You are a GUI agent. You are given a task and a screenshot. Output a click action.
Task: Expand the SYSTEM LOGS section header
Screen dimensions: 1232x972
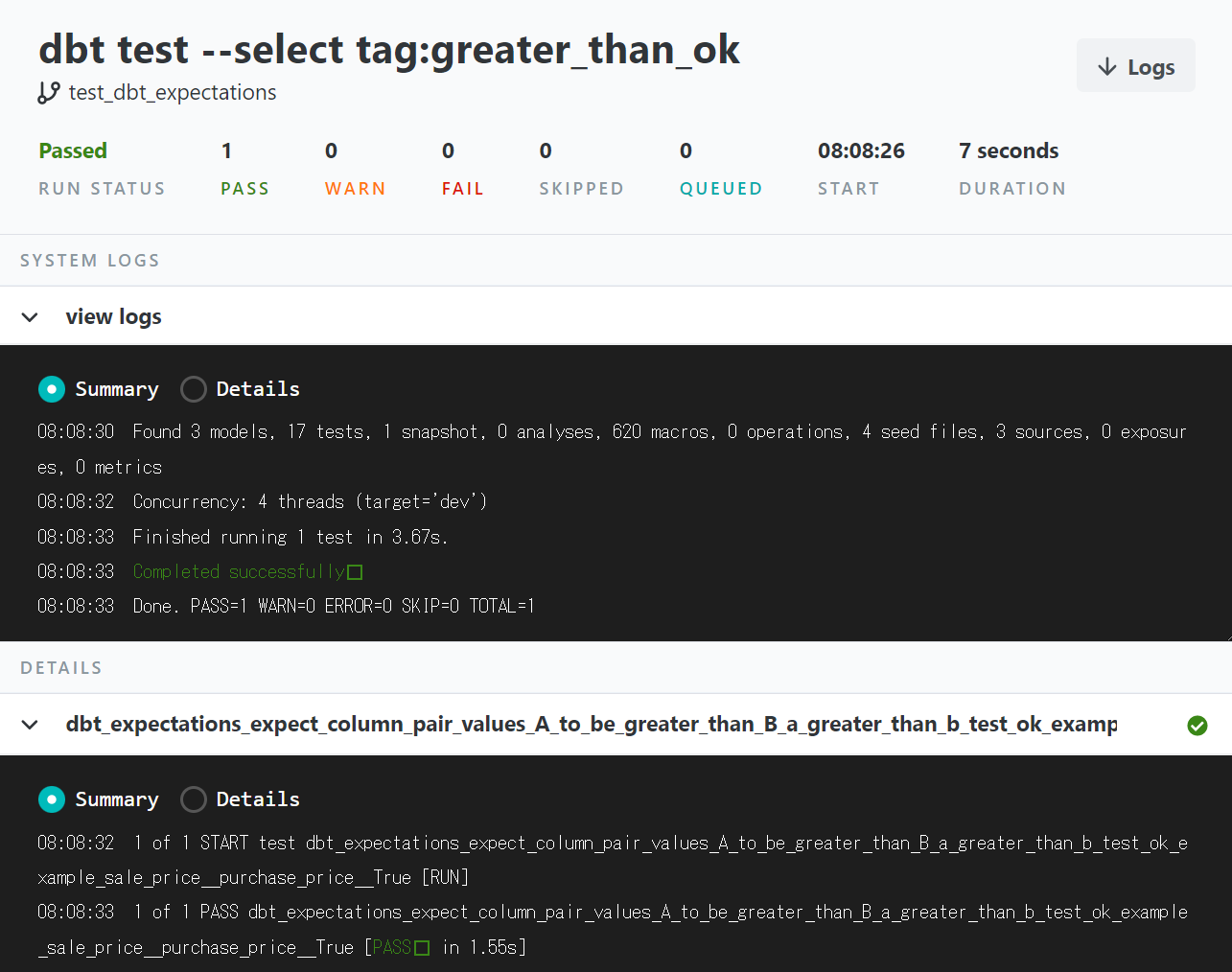coord(90,260)
